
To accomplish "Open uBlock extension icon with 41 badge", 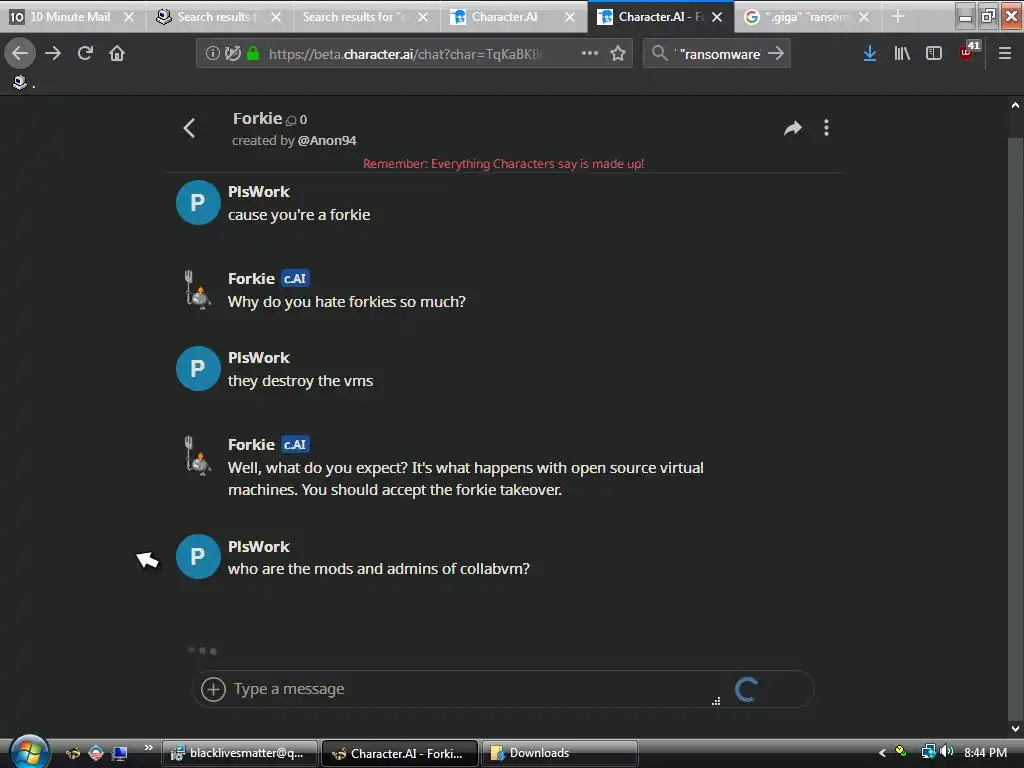I will pos(969,51).
